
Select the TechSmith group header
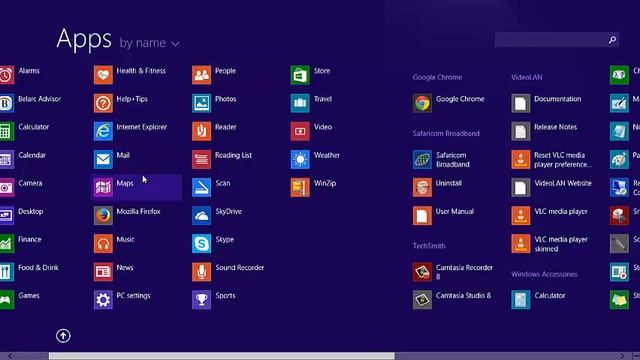(x=429, y=246)
